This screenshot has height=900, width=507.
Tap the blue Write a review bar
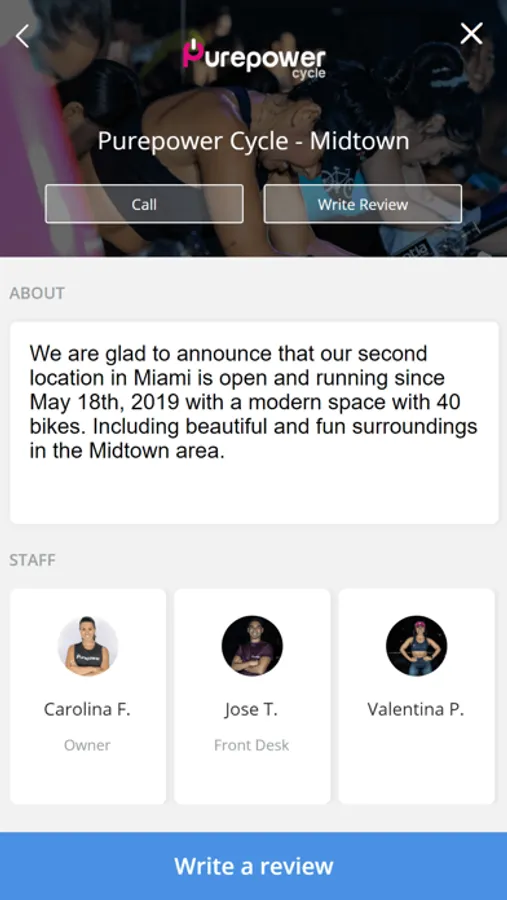(x=253, y=866)
